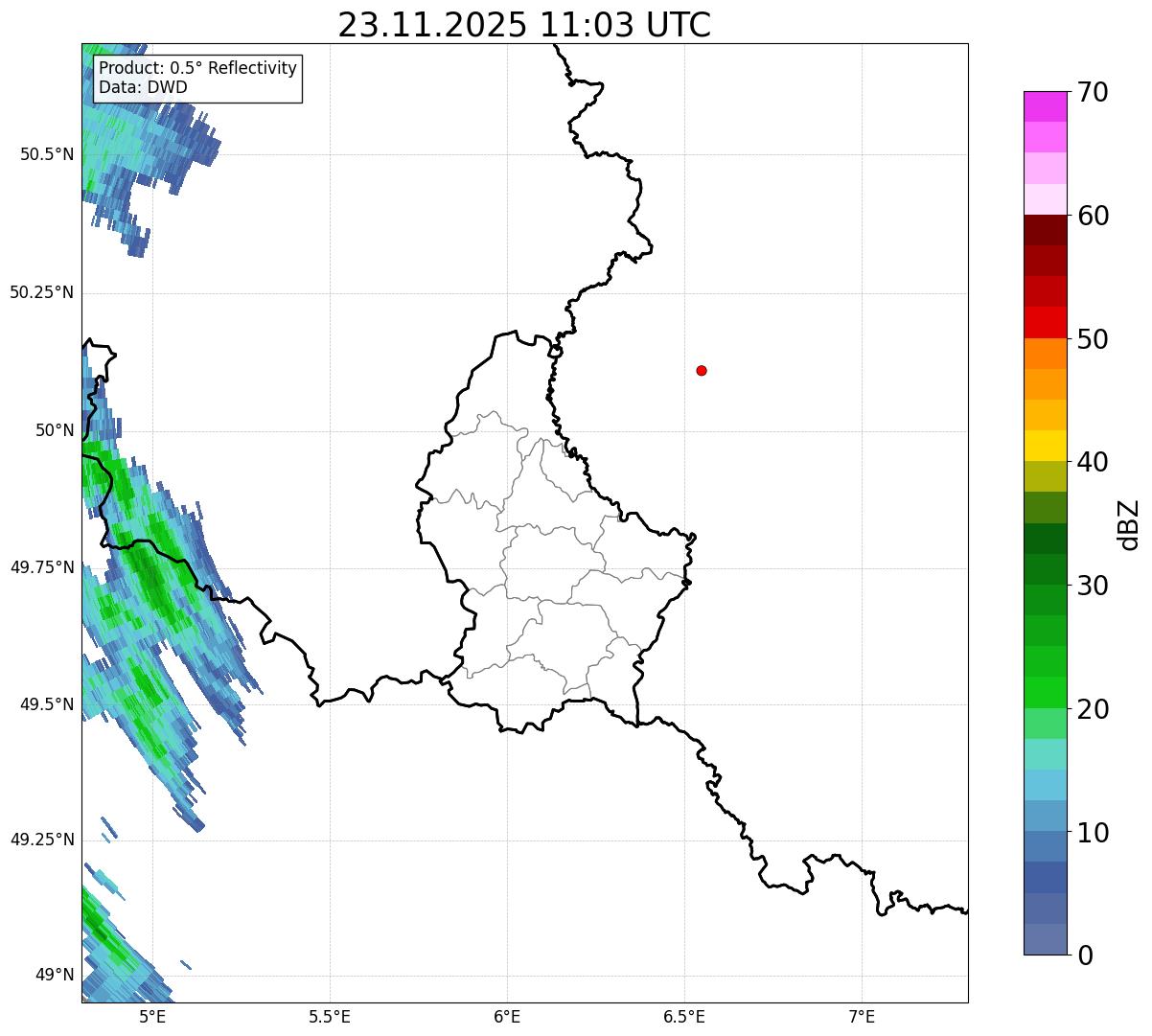
Task: Click the 5.5°E longitude label
Action: pyautogui.click(x=330, y=1016)
